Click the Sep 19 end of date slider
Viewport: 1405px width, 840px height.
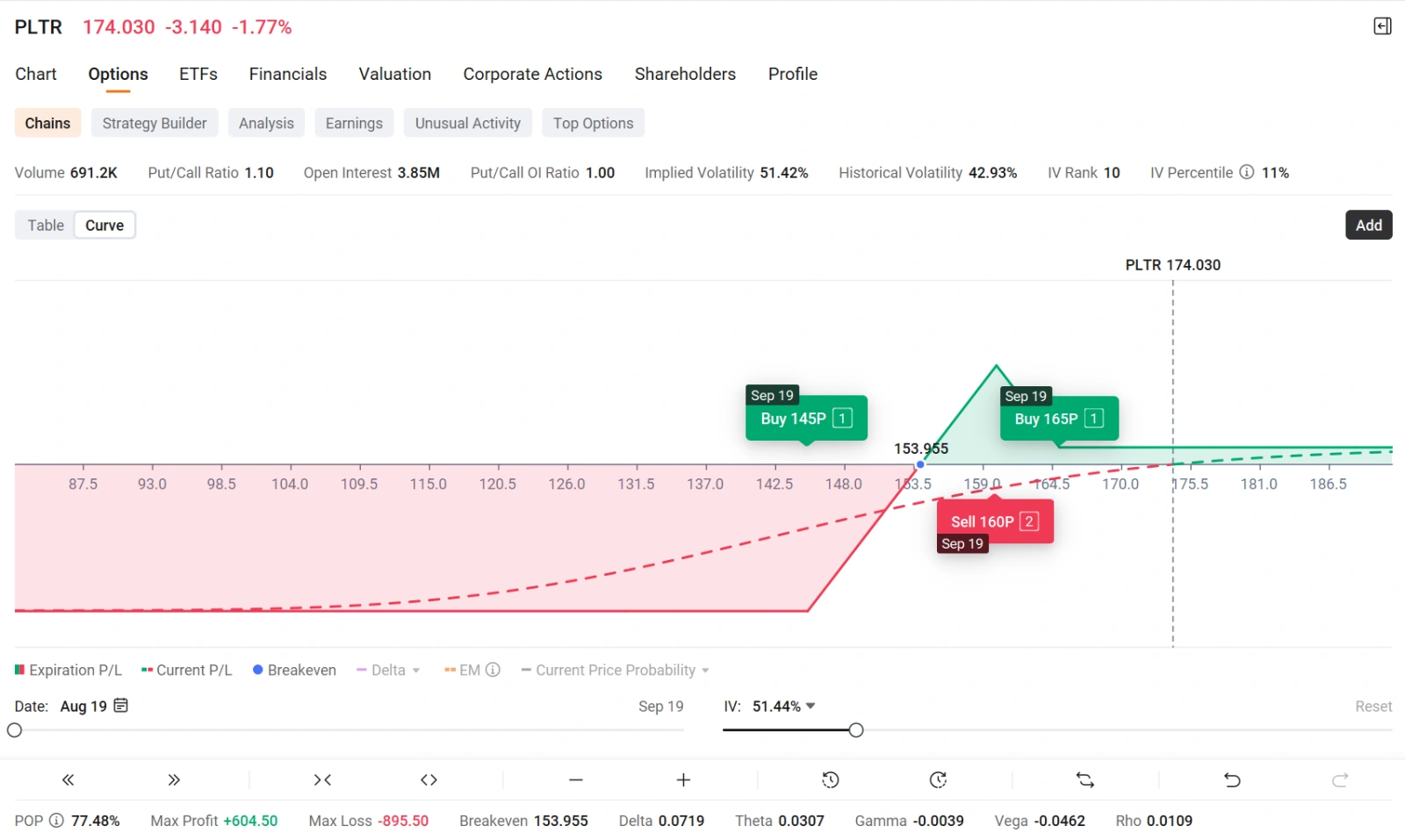click(660, 706)
